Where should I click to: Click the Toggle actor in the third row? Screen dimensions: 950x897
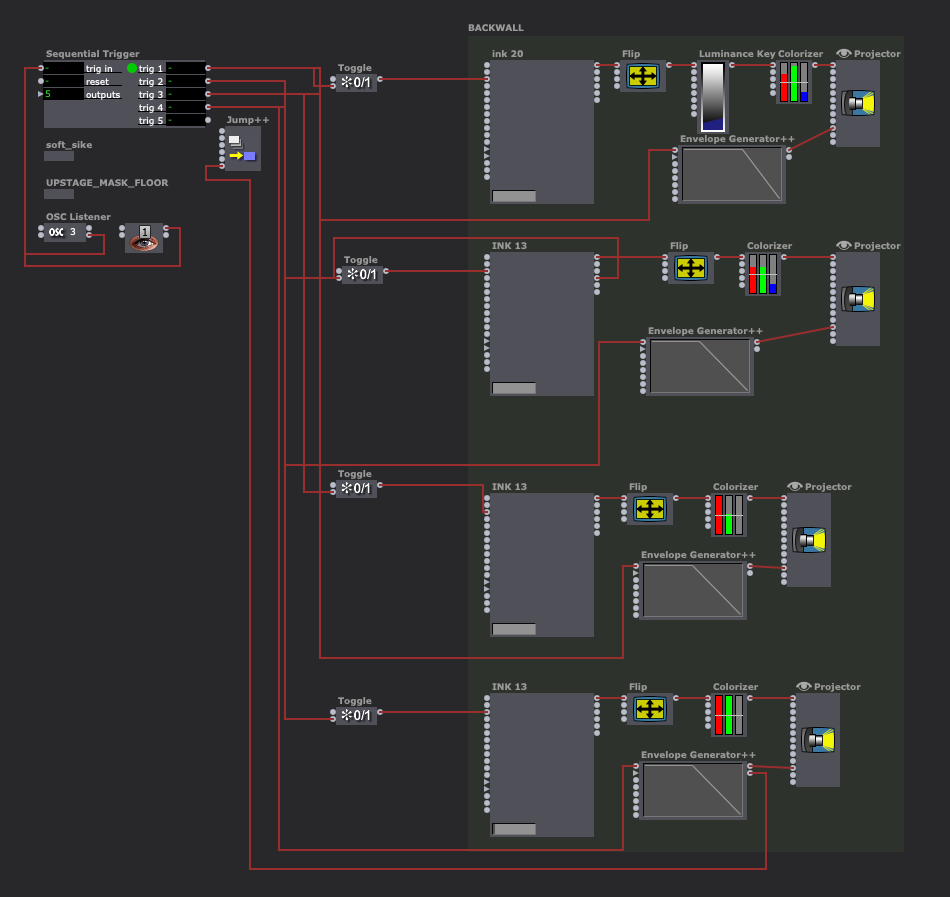coord(356,488)
